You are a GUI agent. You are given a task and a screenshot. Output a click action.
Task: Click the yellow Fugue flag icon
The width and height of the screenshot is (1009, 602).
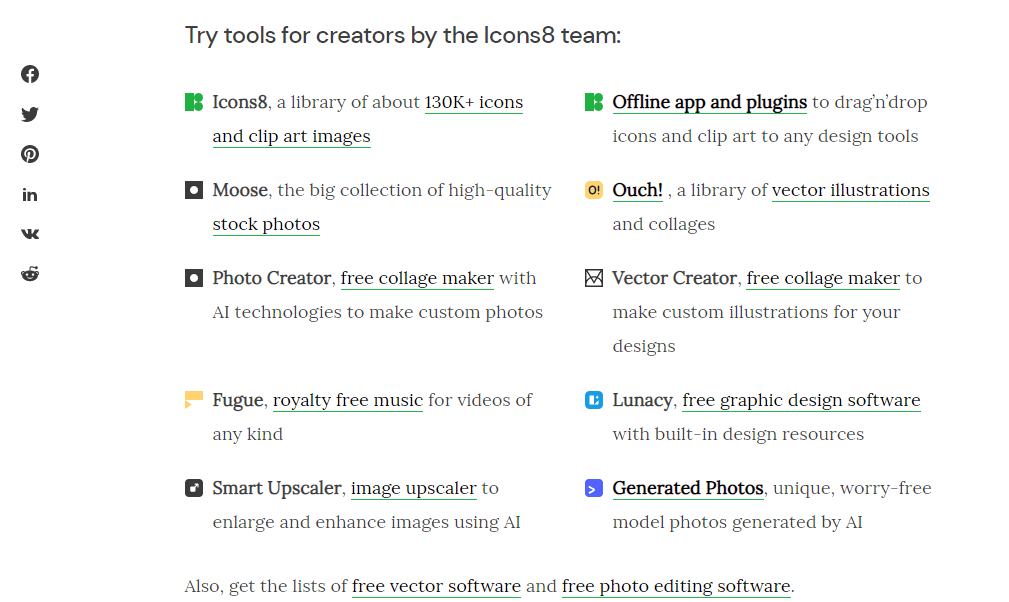pos(194,400)
